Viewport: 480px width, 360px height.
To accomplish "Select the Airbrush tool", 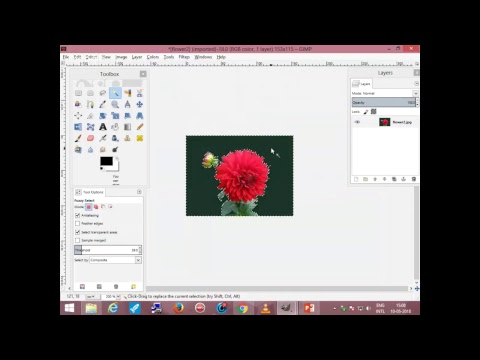I will click(103, 138).
